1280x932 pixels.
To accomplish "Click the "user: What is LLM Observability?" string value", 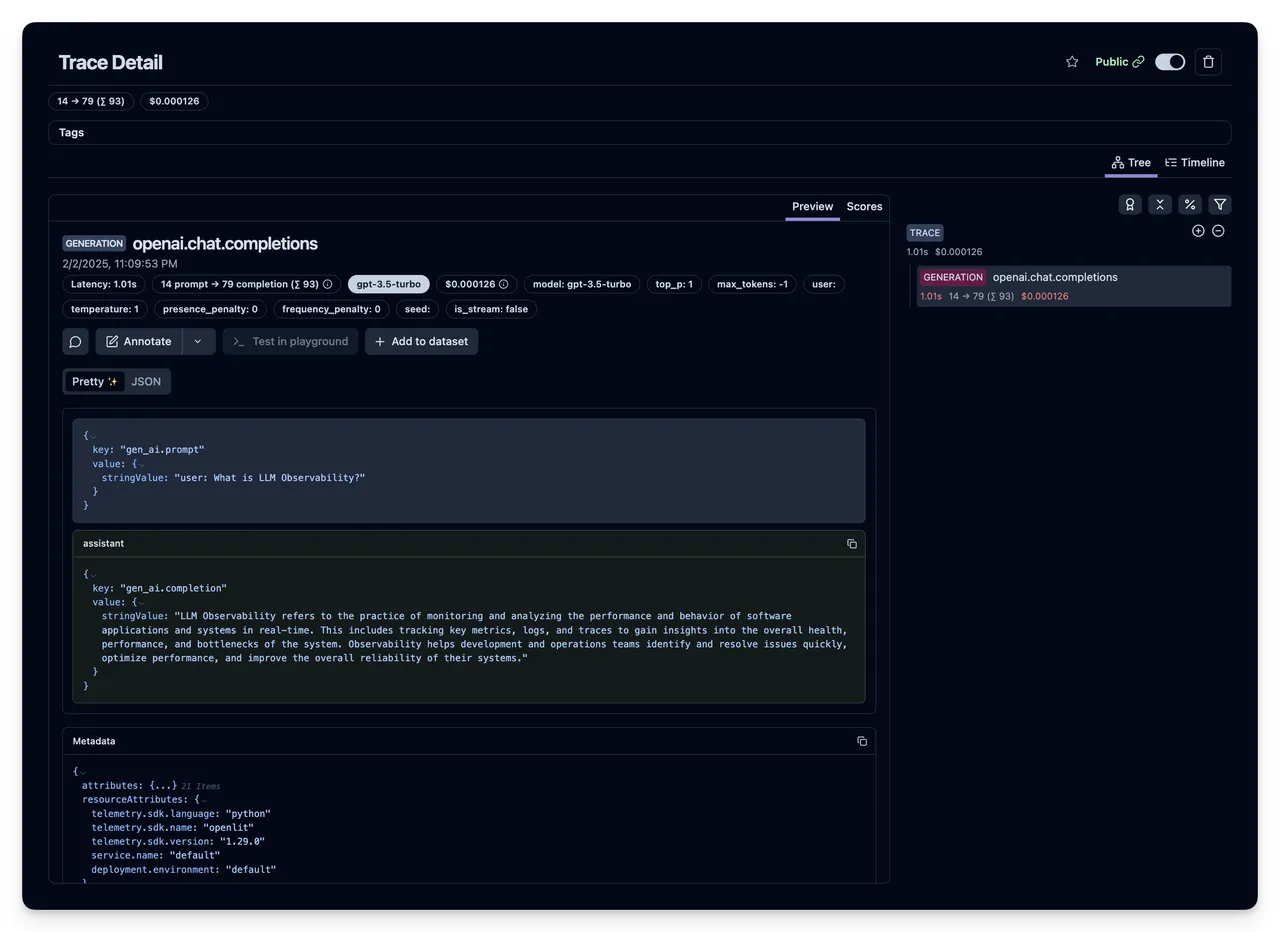I will [270, 478].
